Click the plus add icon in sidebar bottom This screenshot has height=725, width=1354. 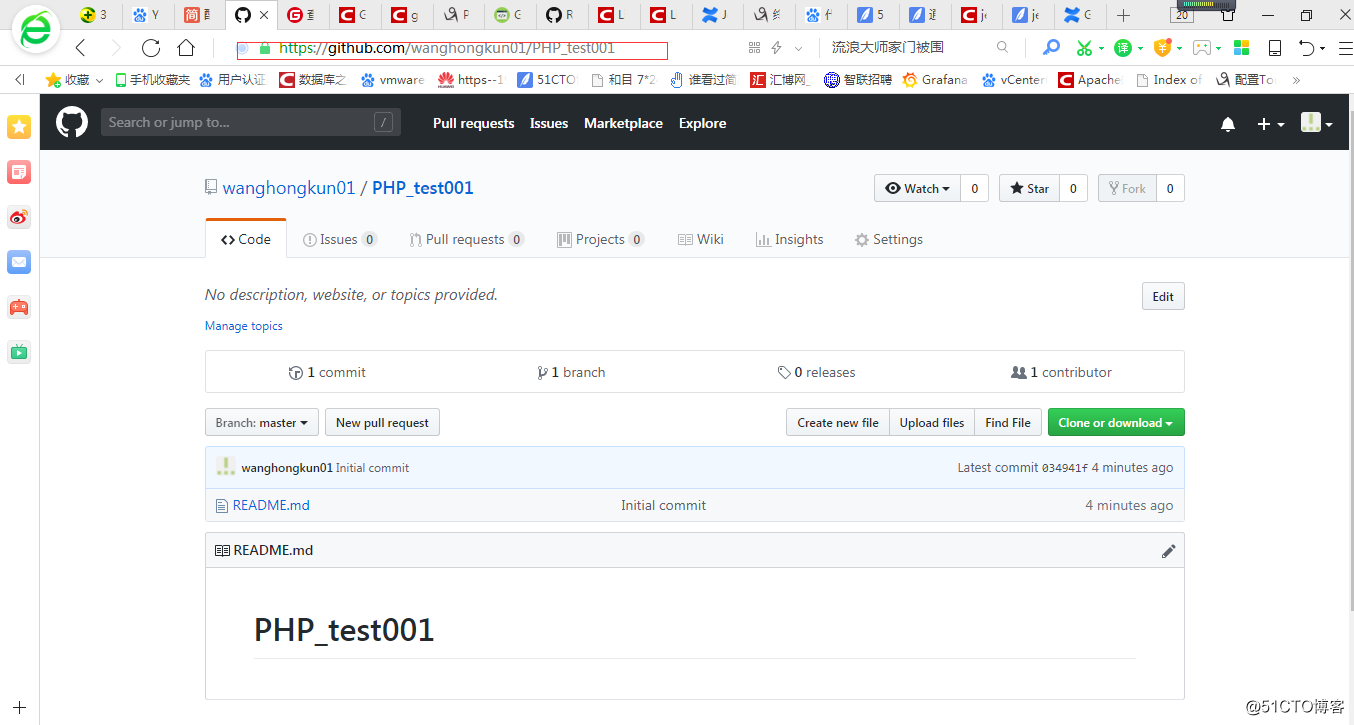[x=19, y=707]
